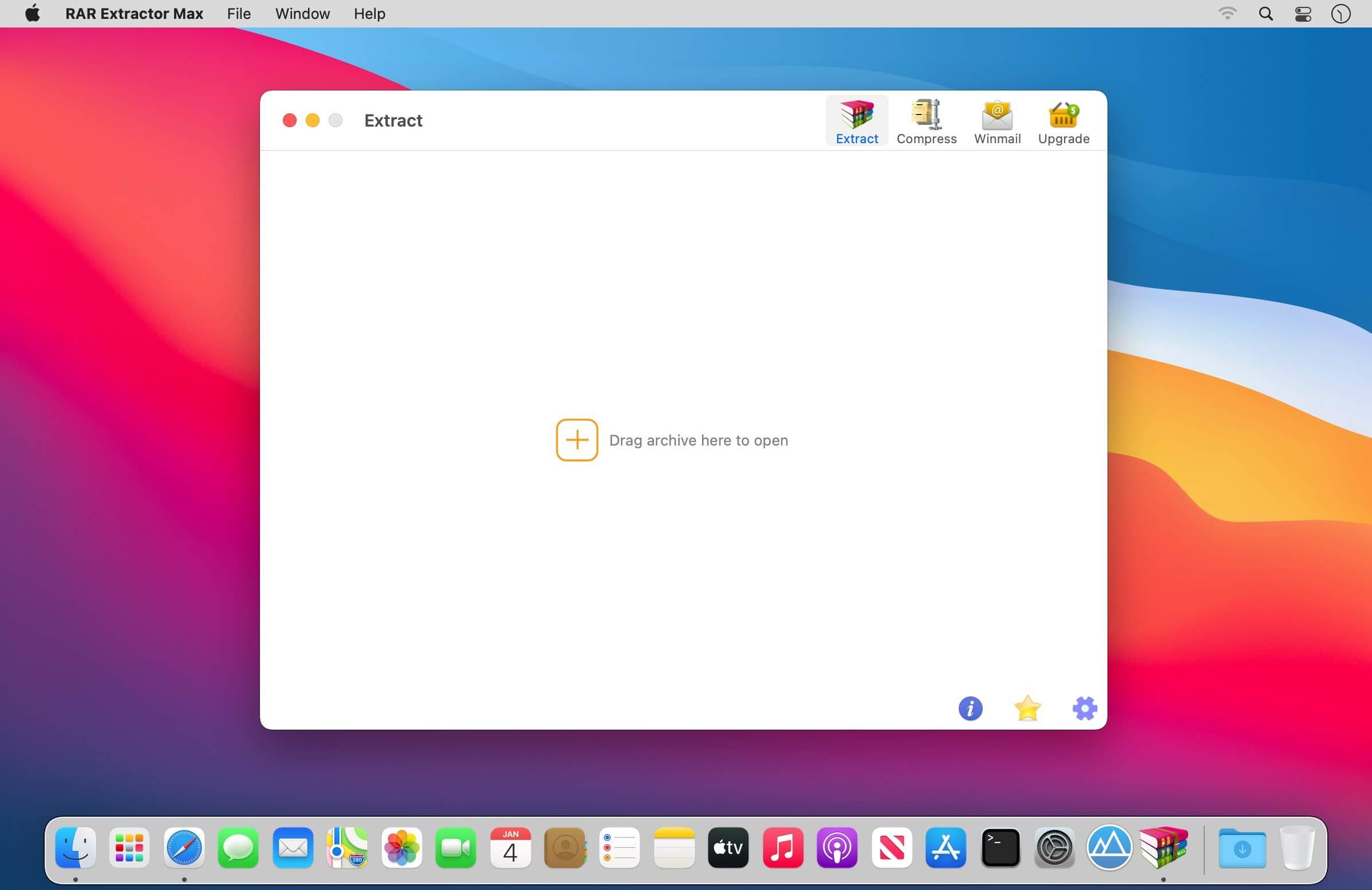Switch to the Extract tool
The image size is (1372, 890).
coord(857,120)
